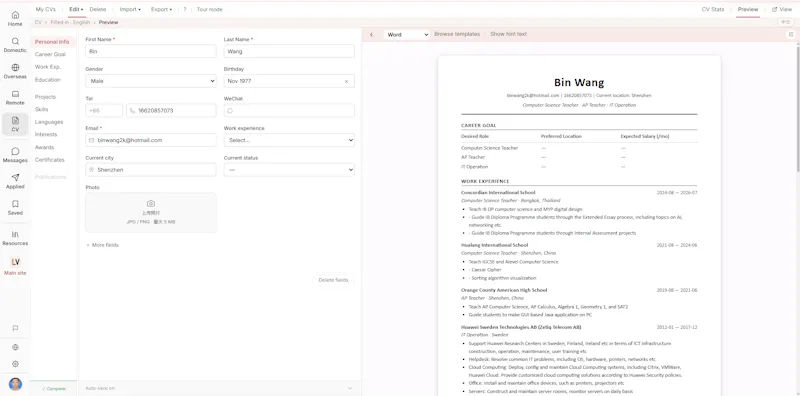Click the Email input field
This screenshot has width=800, height=396.
click(x=151, y=140)
